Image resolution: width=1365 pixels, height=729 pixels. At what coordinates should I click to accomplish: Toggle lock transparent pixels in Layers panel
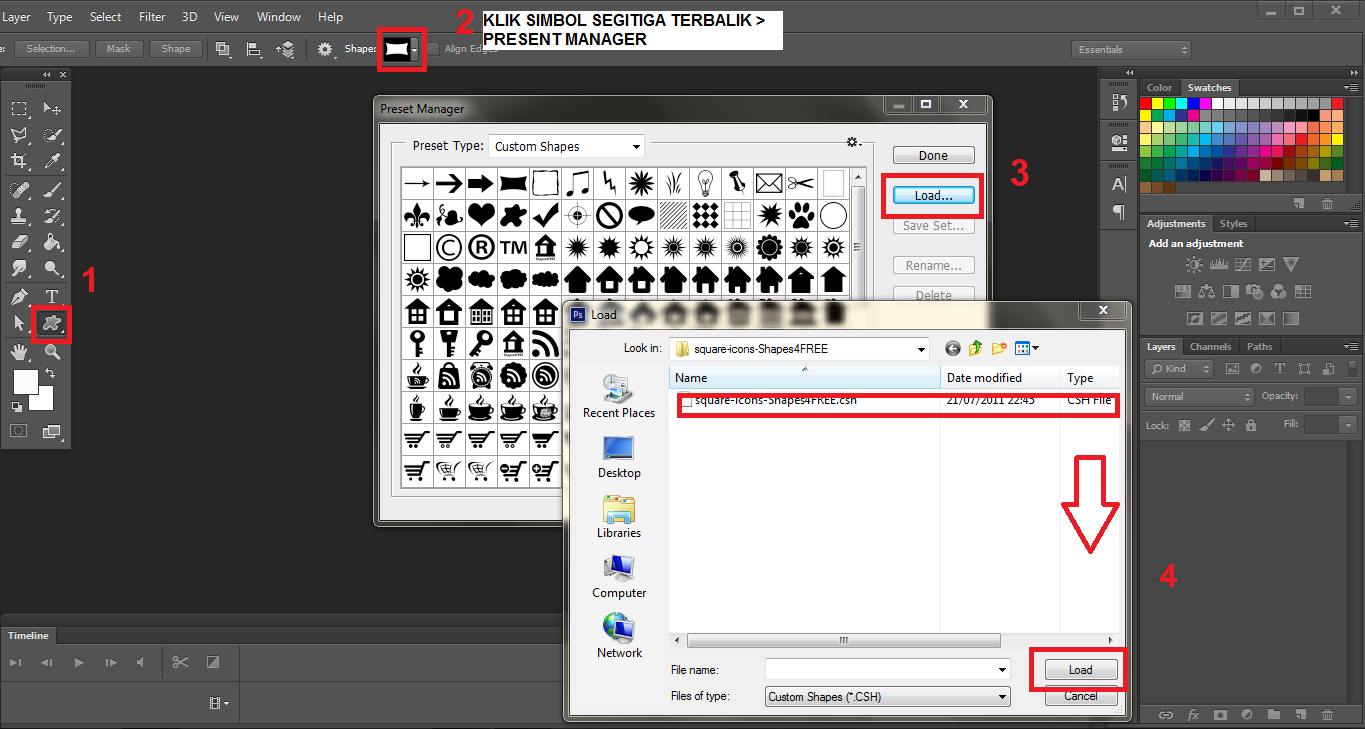pyautogui.click(x=1183, y=425)
